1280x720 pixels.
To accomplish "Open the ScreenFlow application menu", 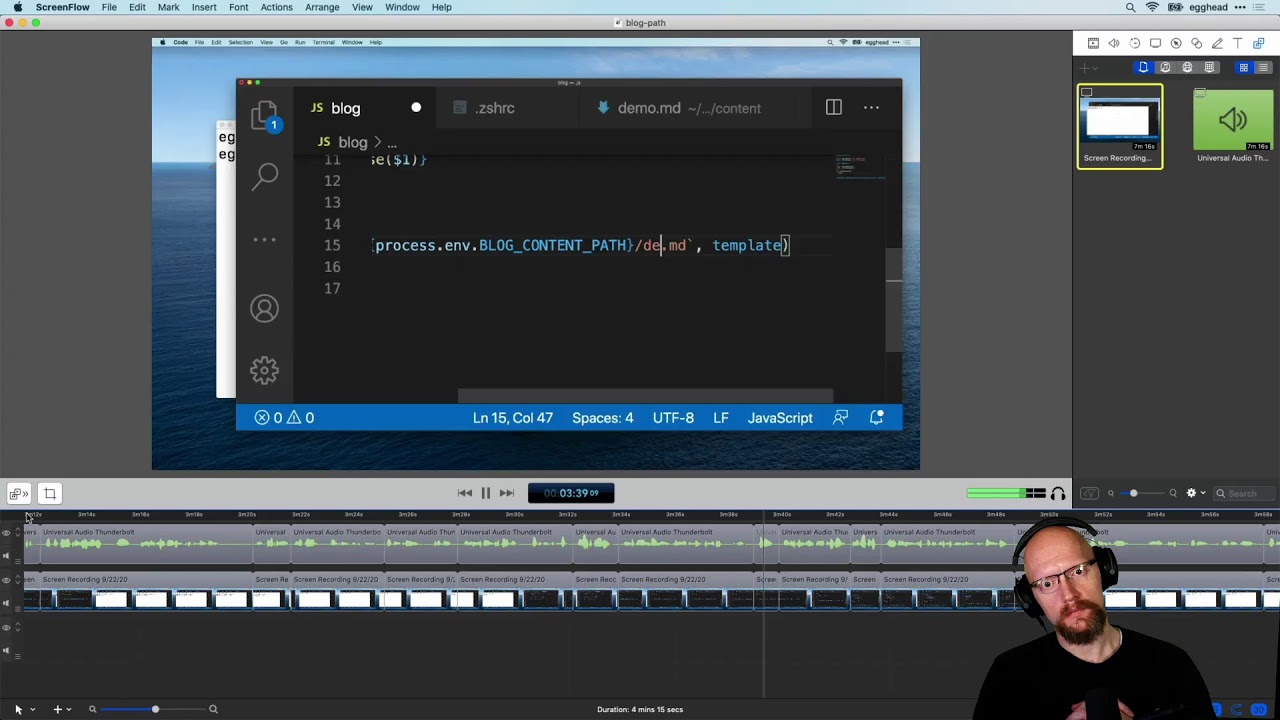I will [x=62, y=7].
